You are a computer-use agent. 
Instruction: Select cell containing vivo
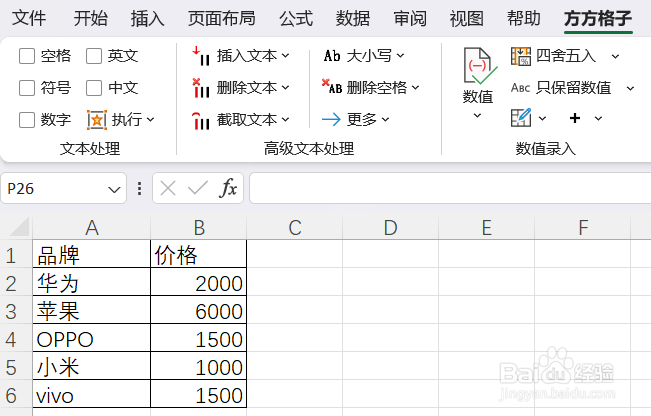pyautogui.click(x=92, y=394)
